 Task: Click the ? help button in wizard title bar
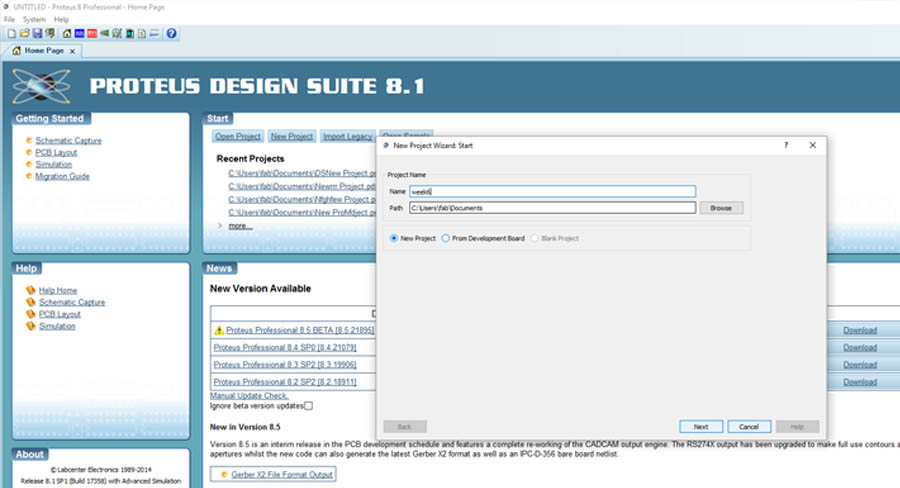pos(786,145)
